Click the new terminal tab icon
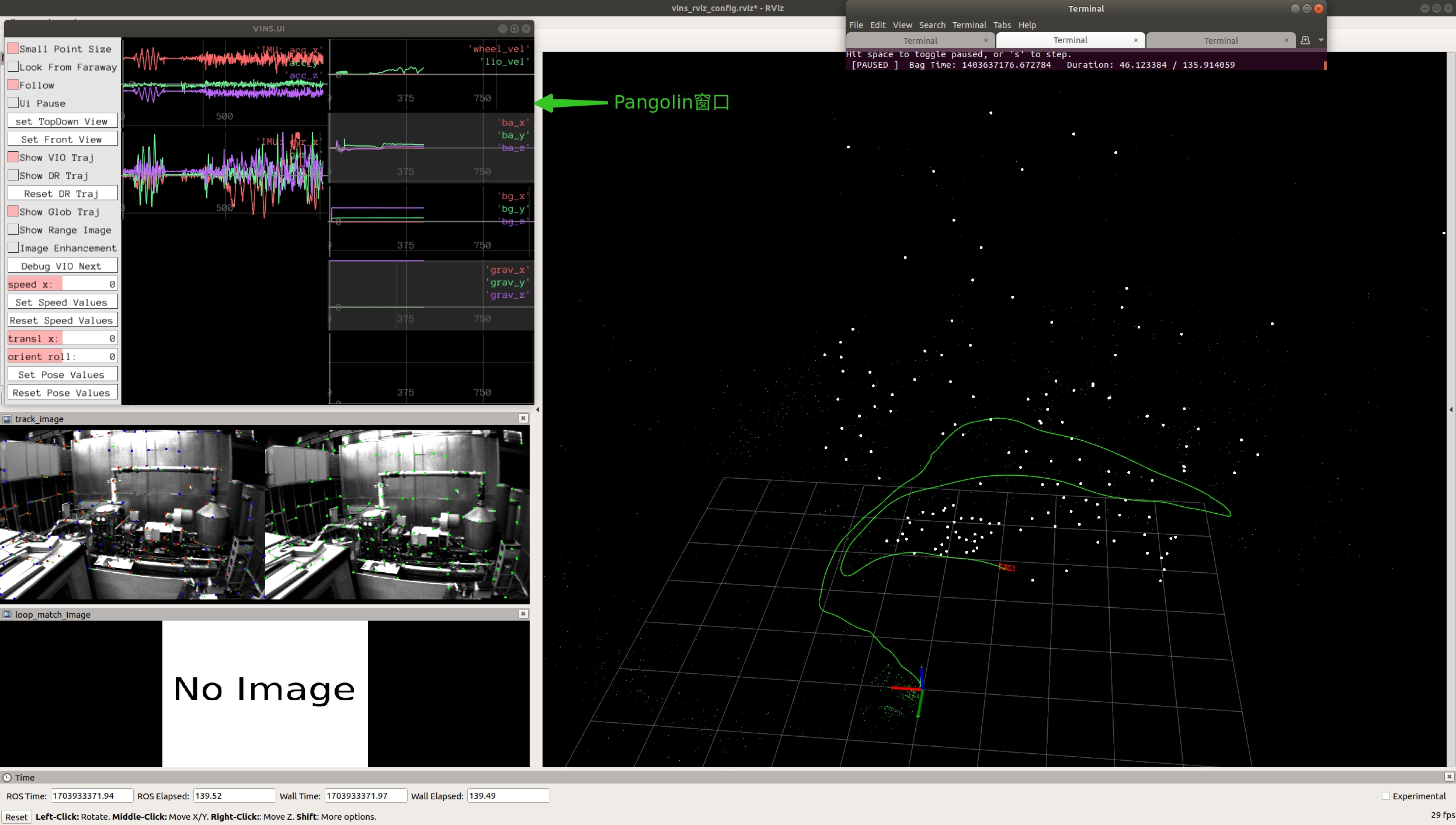This screenshot has width=1456, height=825. pyautogui.click(x=1305, y=40)
